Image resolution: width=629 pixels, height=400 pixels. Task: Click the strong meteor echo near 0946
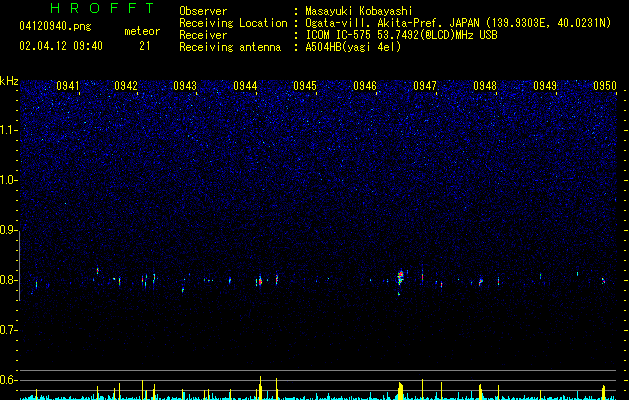click(400, 278)
